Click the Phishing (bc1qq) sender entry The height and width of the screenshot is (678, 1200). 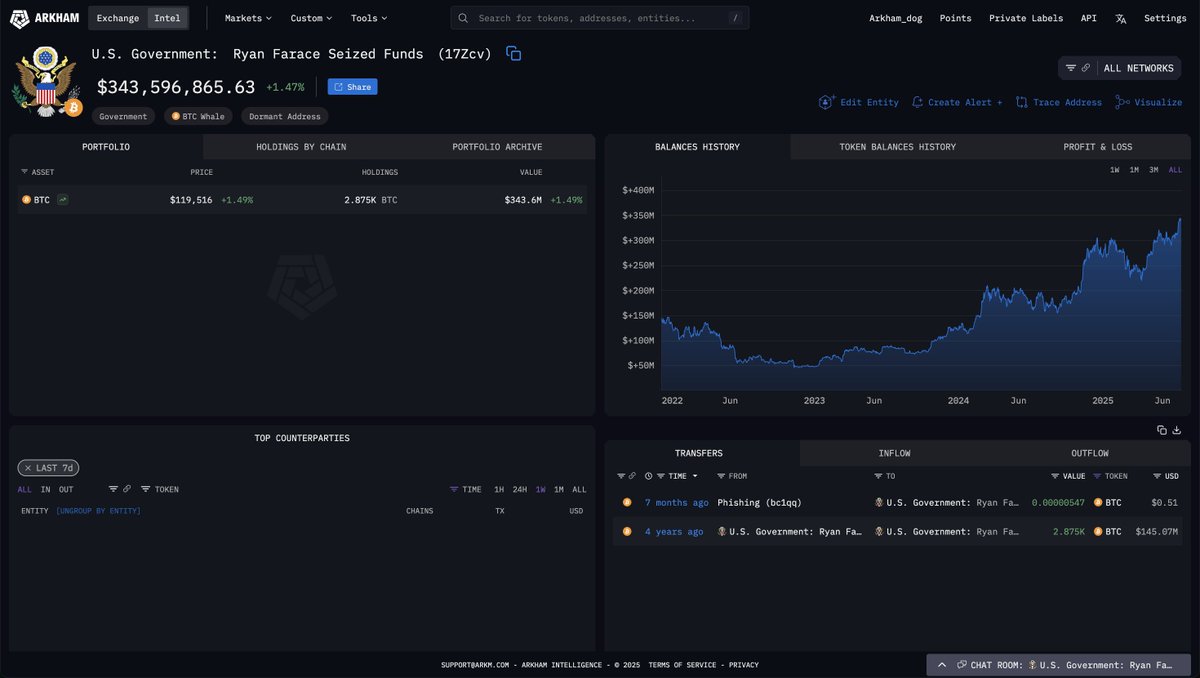click(759, 502)
